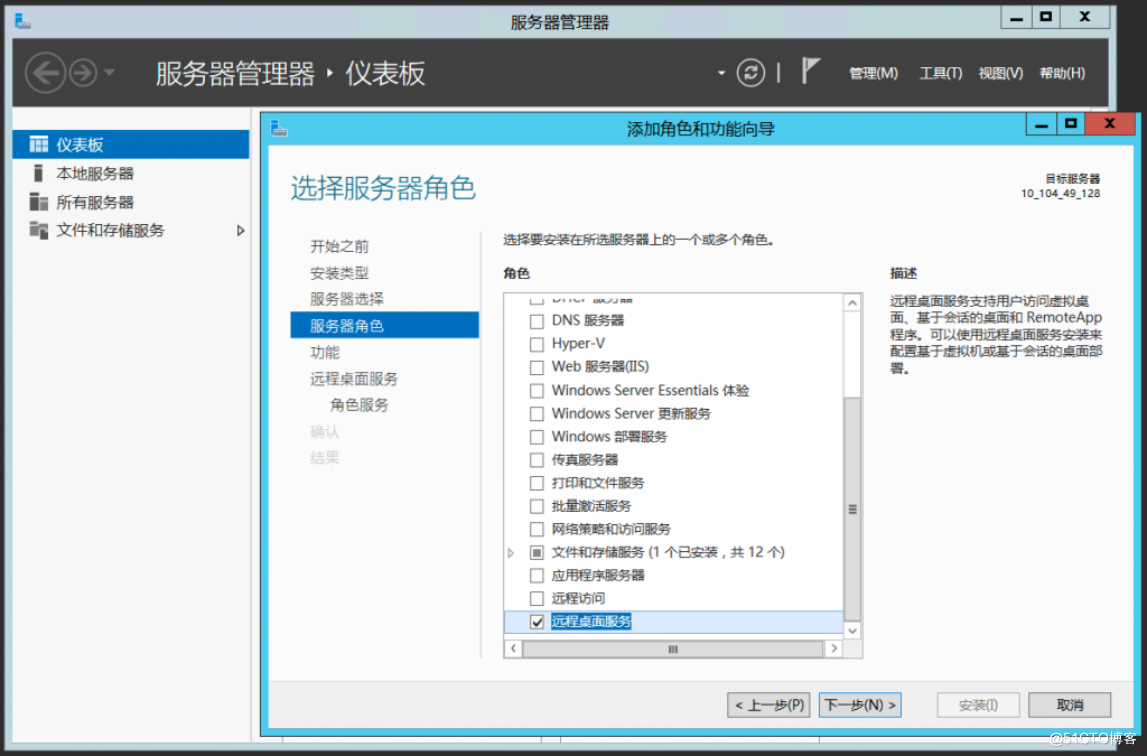This screenshot has height=756, width=1147.
Task: Check the 网络策略和访问服务 role
Action: (x=537, y=529)
